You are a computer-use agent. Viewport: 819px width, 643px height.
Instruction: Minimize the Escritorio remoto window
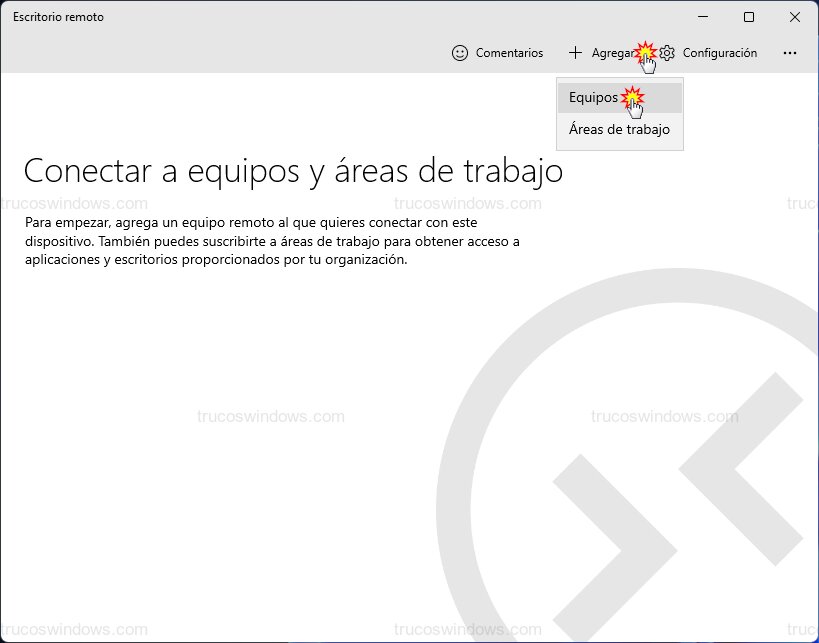[x=702, y=17]
